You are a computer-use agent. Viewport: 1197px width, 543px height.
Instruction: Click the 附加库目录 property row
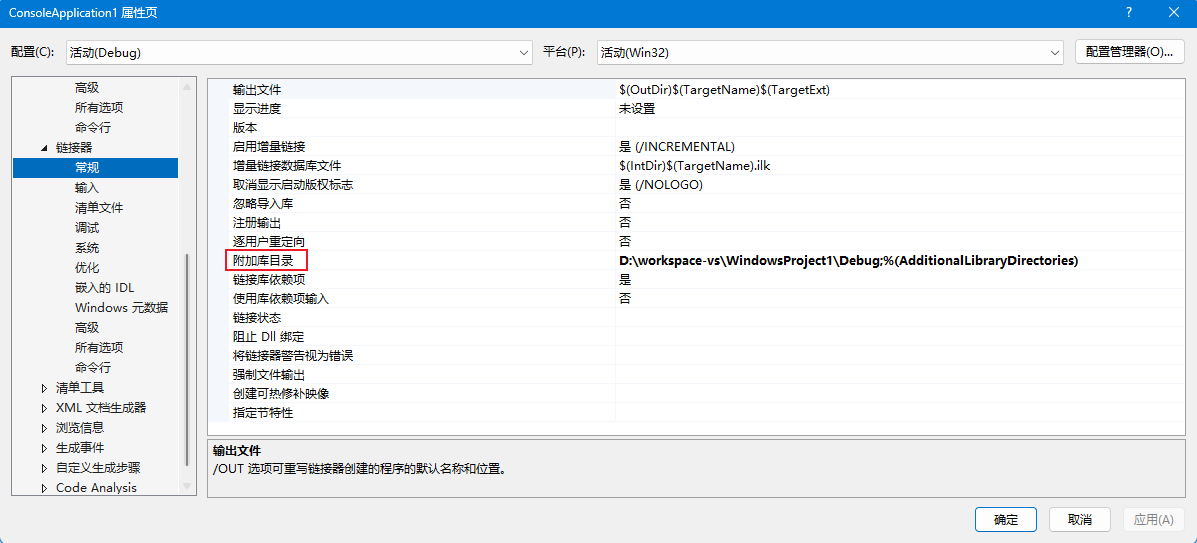[x=264, y=261]
